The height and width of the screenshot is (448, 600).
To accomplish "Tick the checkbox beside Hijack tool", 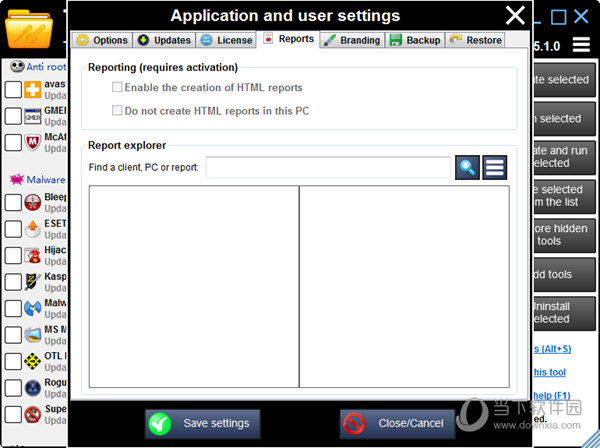I will click(13, 255).
